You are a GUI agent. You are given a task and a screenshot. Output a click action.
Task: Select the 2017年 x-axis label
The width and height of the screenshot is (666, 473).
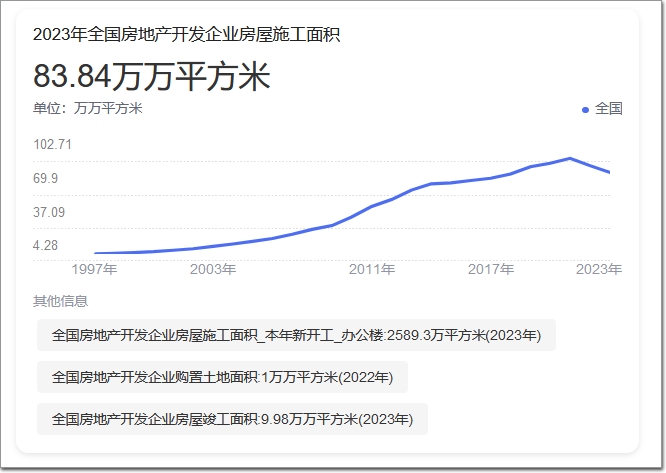(491, 269)
